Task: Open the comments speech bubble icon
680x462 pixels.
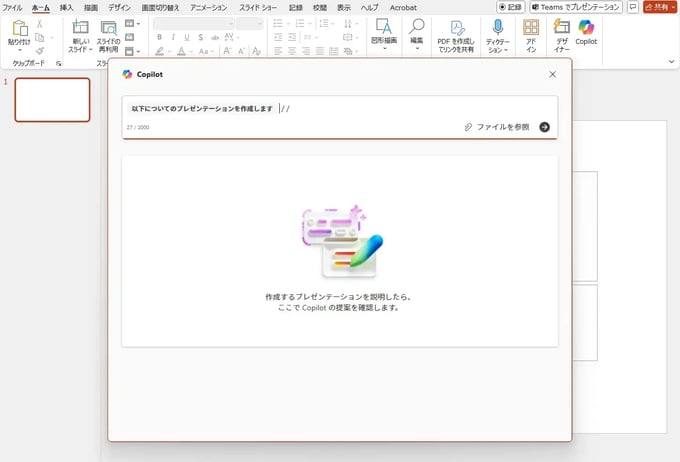Action: pos(633,7)
